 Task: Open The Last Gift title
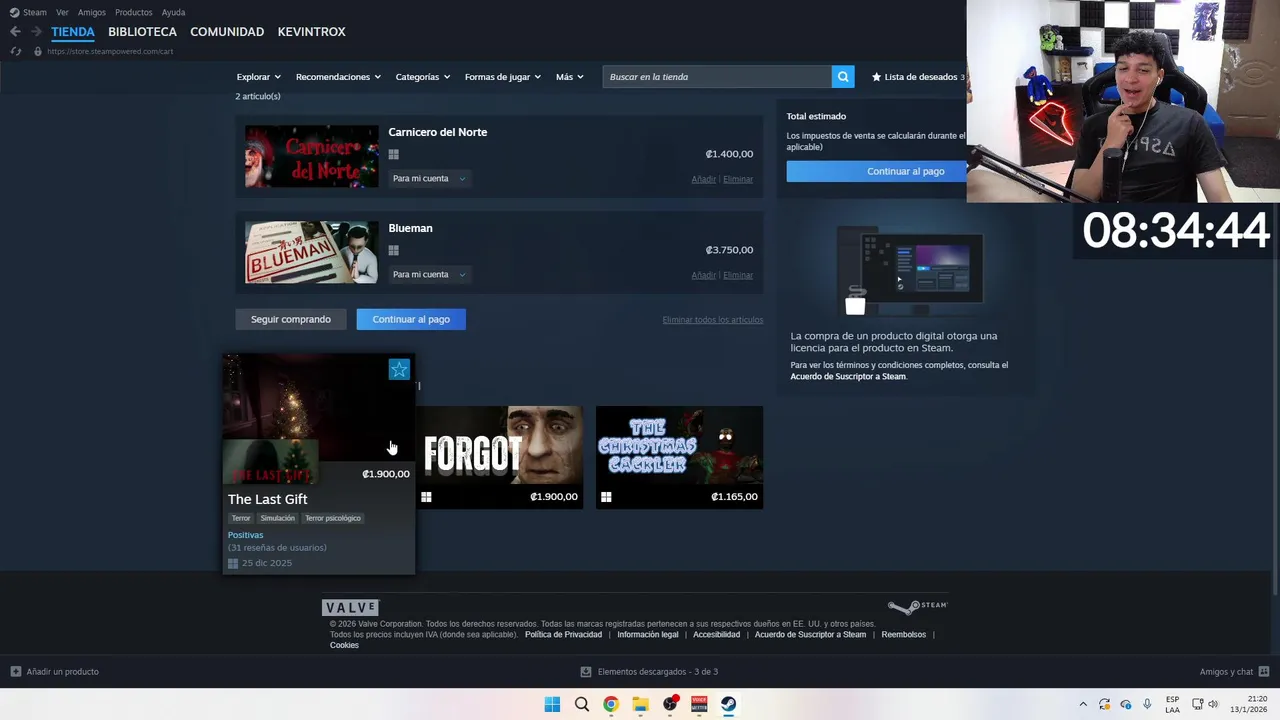point(267,499)
